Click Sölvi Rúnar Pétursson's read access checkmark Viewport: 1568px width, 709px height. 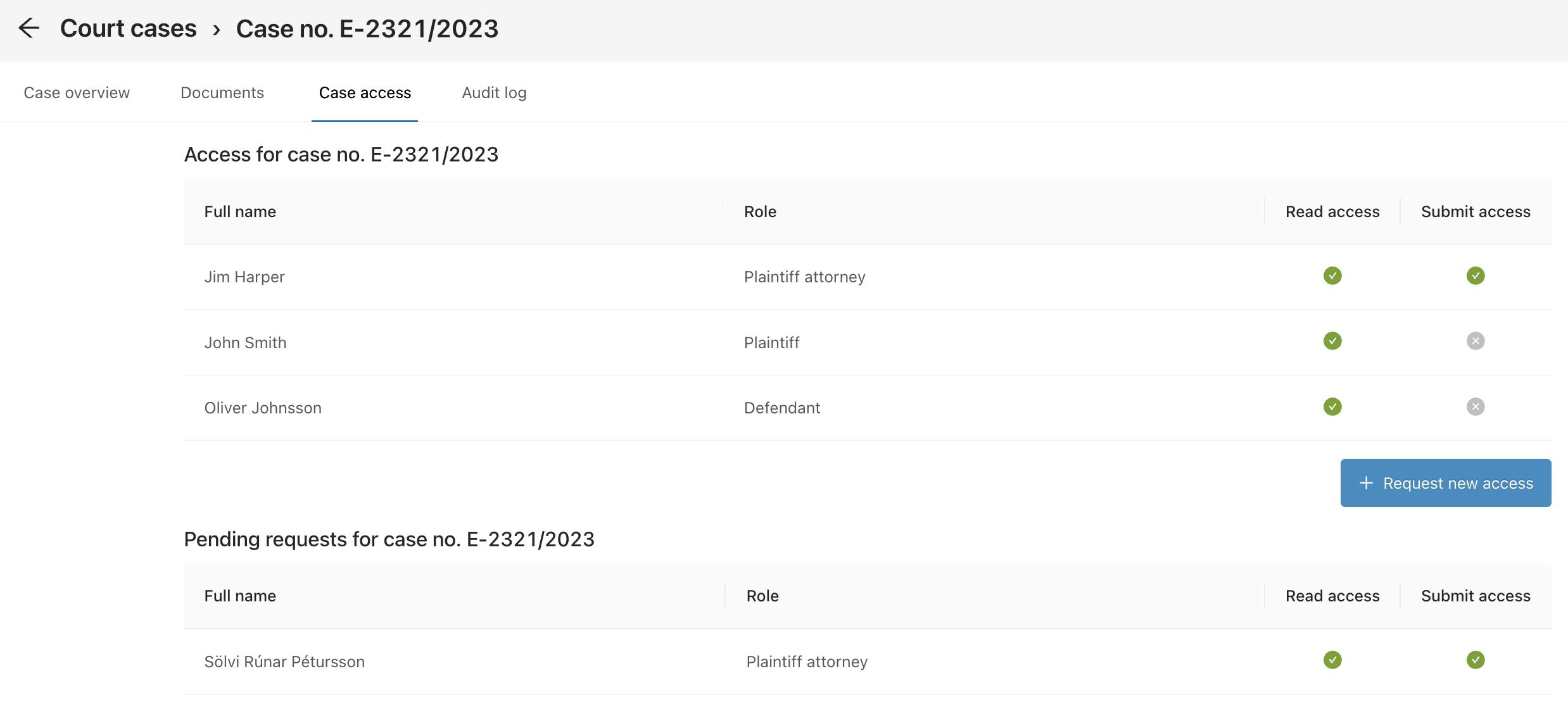1332,660
